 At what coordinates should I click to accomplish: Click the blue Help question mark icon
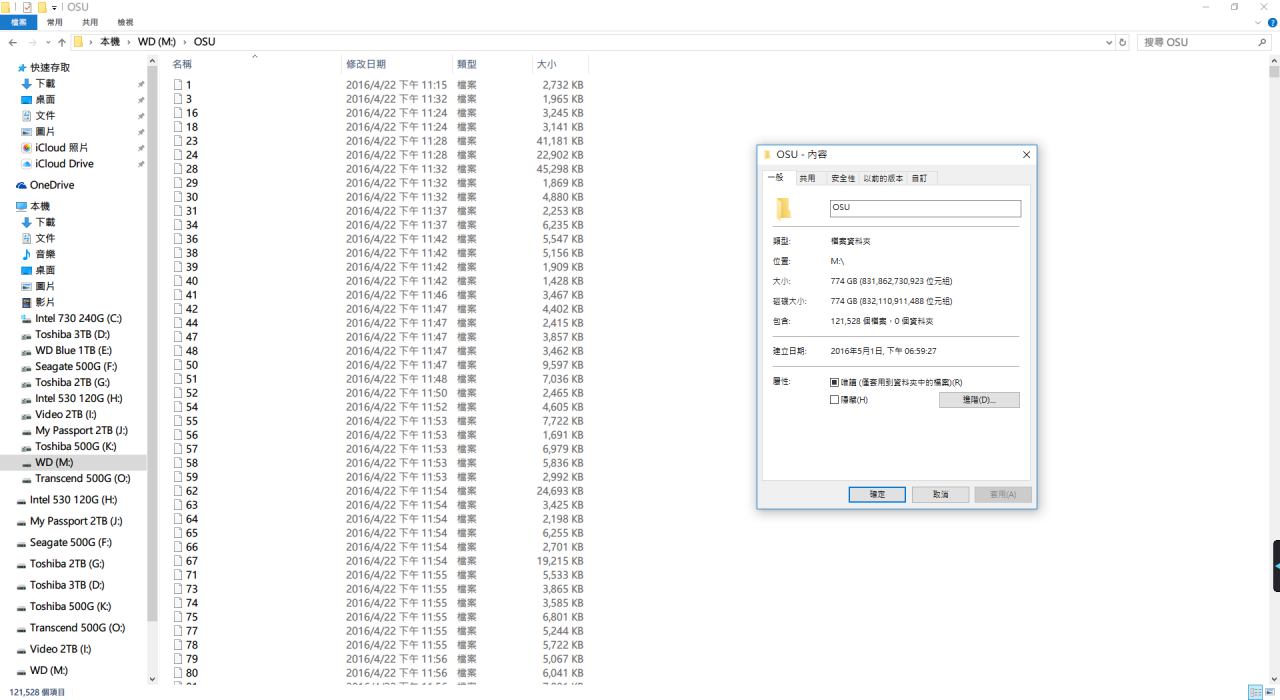point(1271,22)
